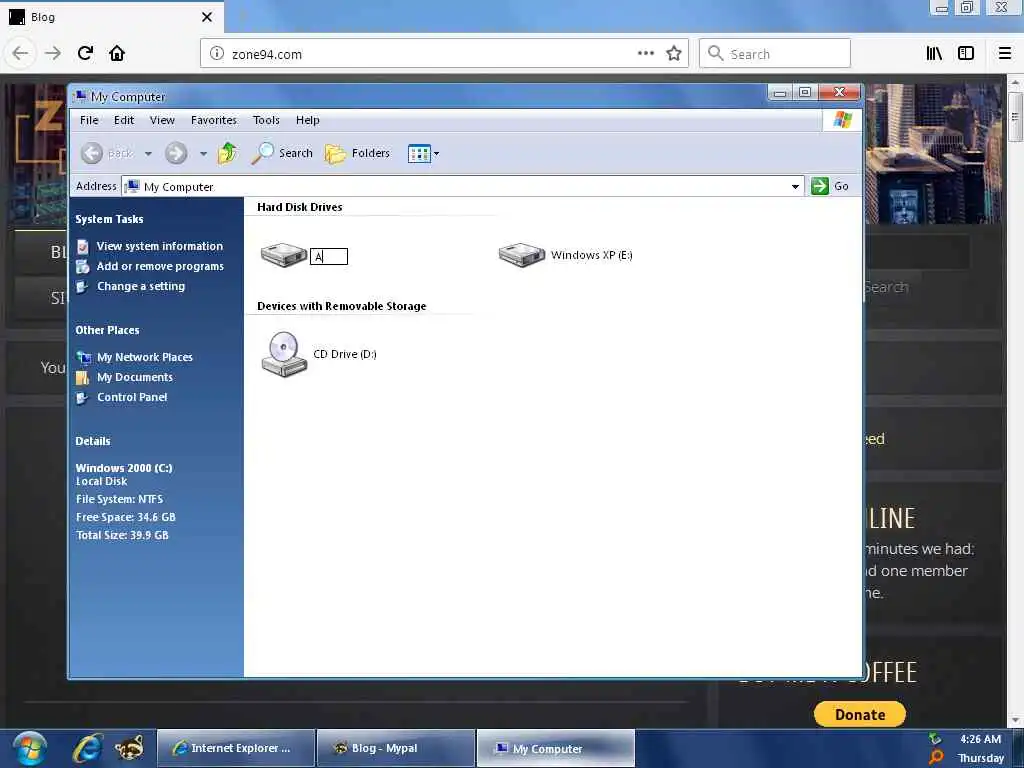This screenshot has height=768, width=1024.
Task: Expand the Back history dropdown arrow
Action: [148, 154]
